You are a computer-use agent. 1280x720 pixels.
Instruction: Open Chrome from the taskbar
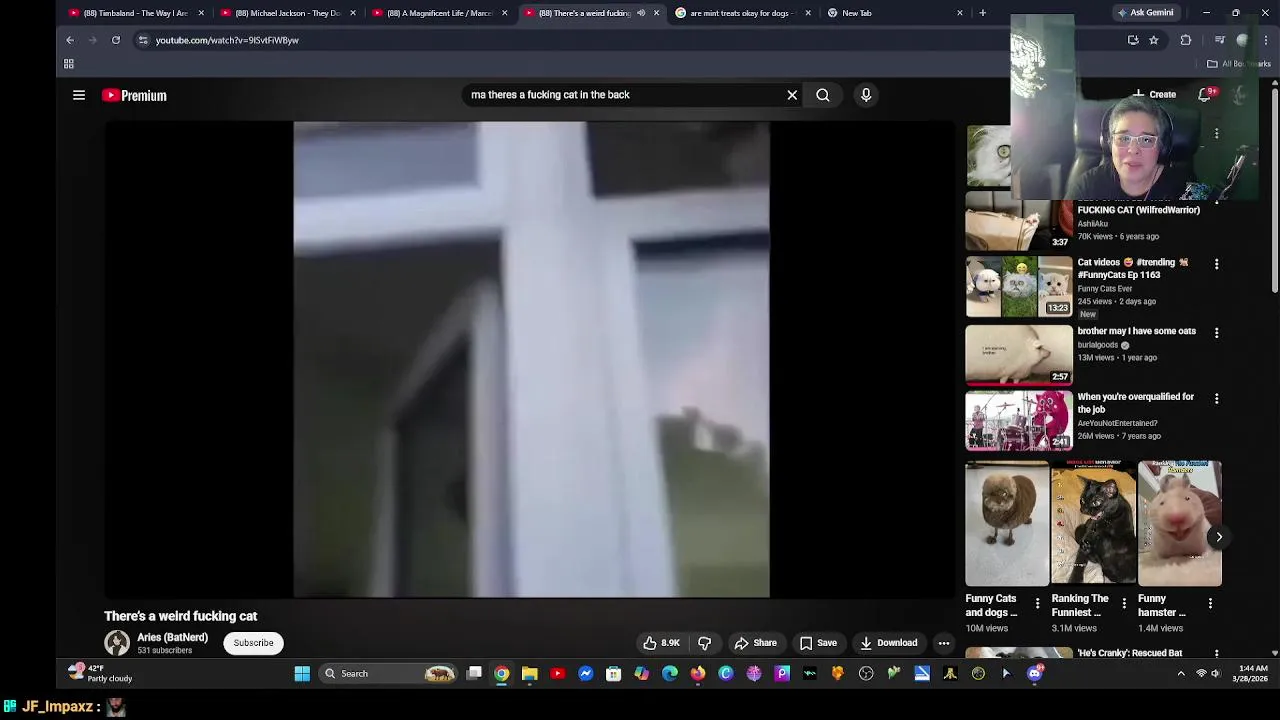pos(502,674)
